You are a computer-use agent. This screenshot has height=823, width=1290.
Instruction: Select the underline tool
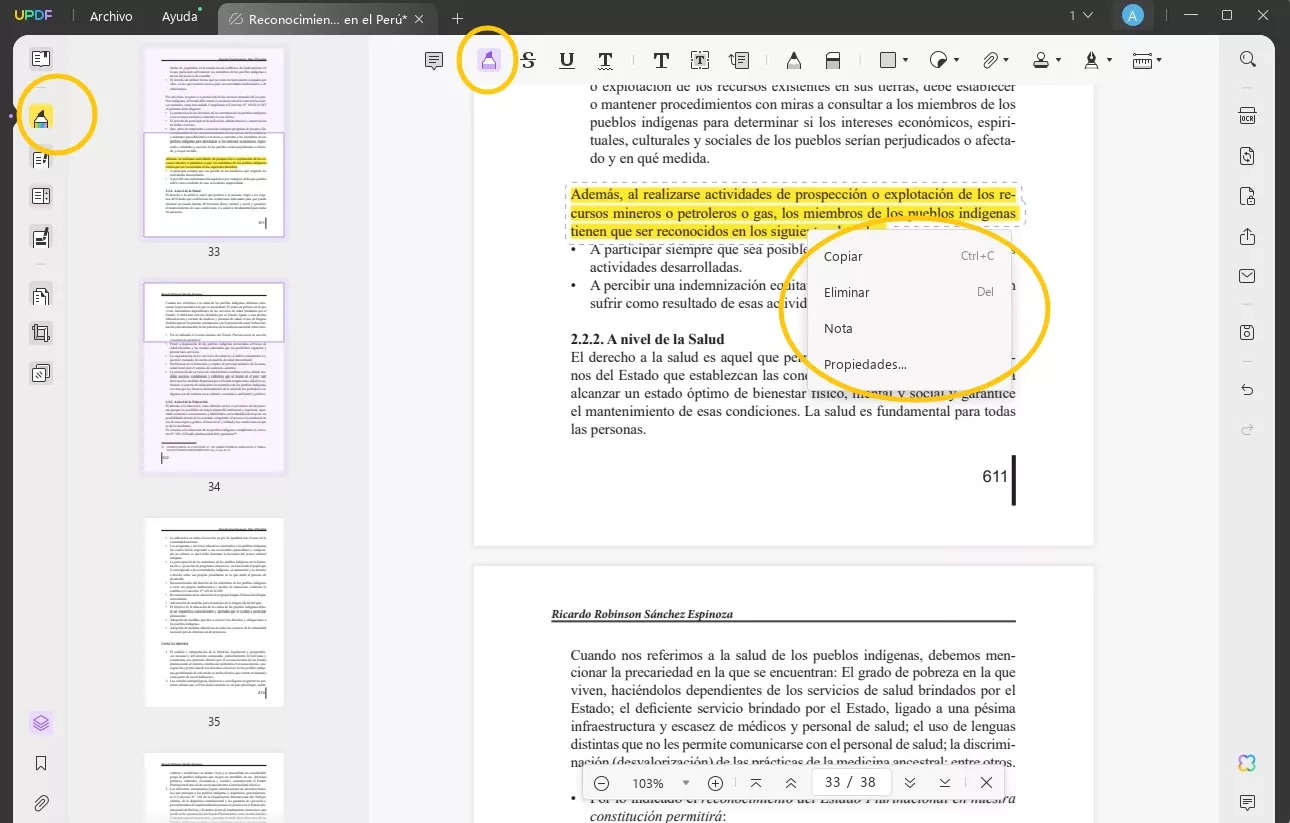coord(567,61)
